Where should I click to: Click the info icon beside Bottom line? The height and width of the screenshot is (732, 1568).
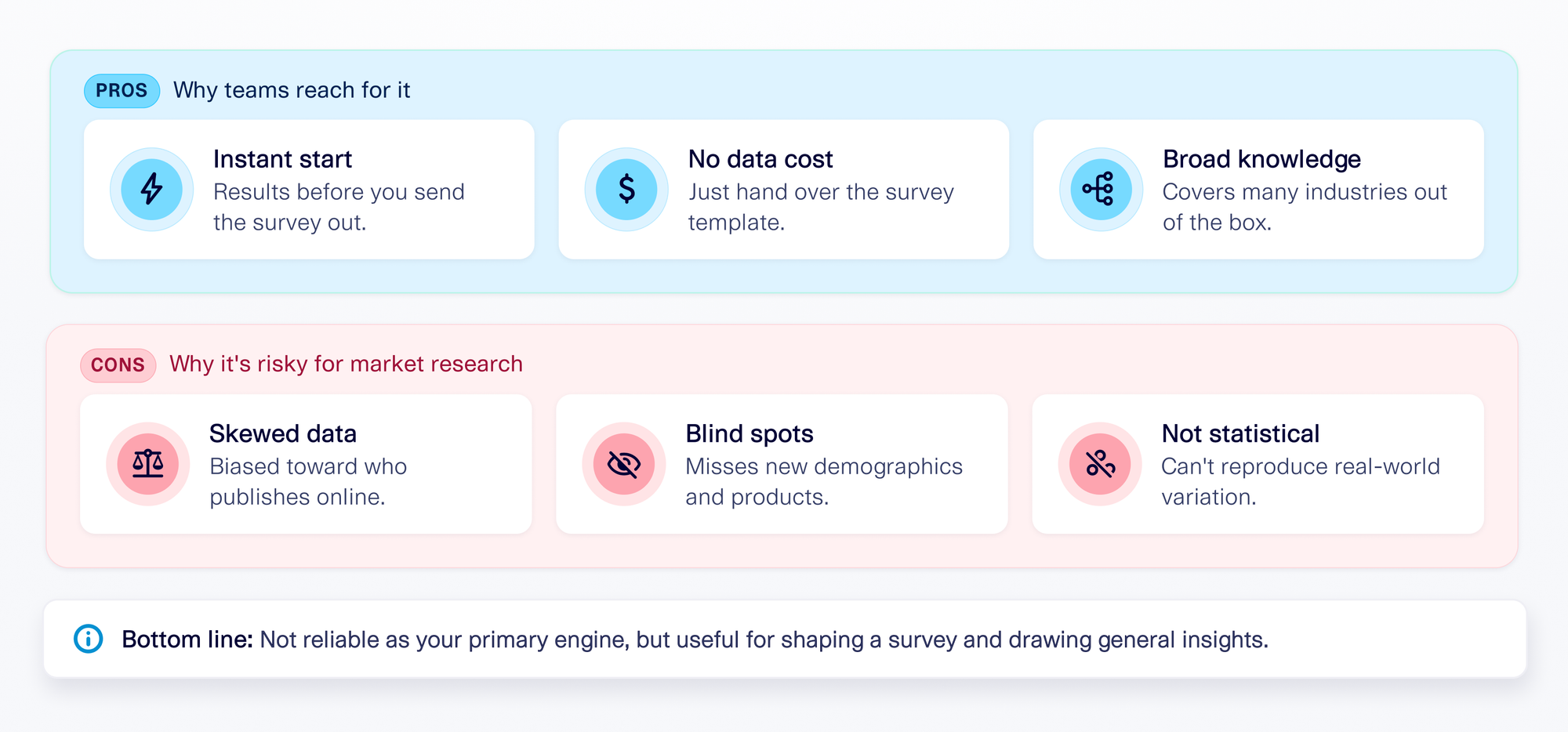point(89,639)
